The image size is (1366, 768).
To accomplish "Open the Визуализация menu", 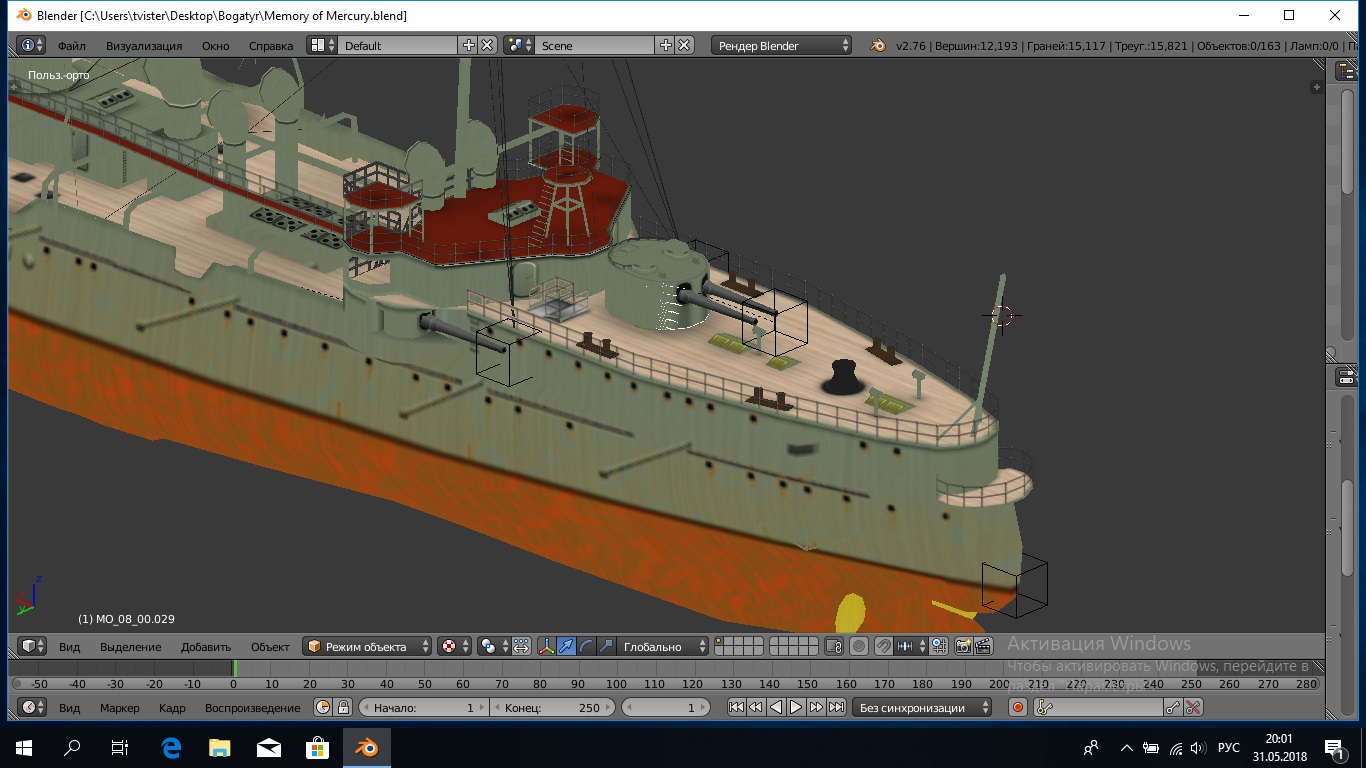I will [x=144, y=45].
